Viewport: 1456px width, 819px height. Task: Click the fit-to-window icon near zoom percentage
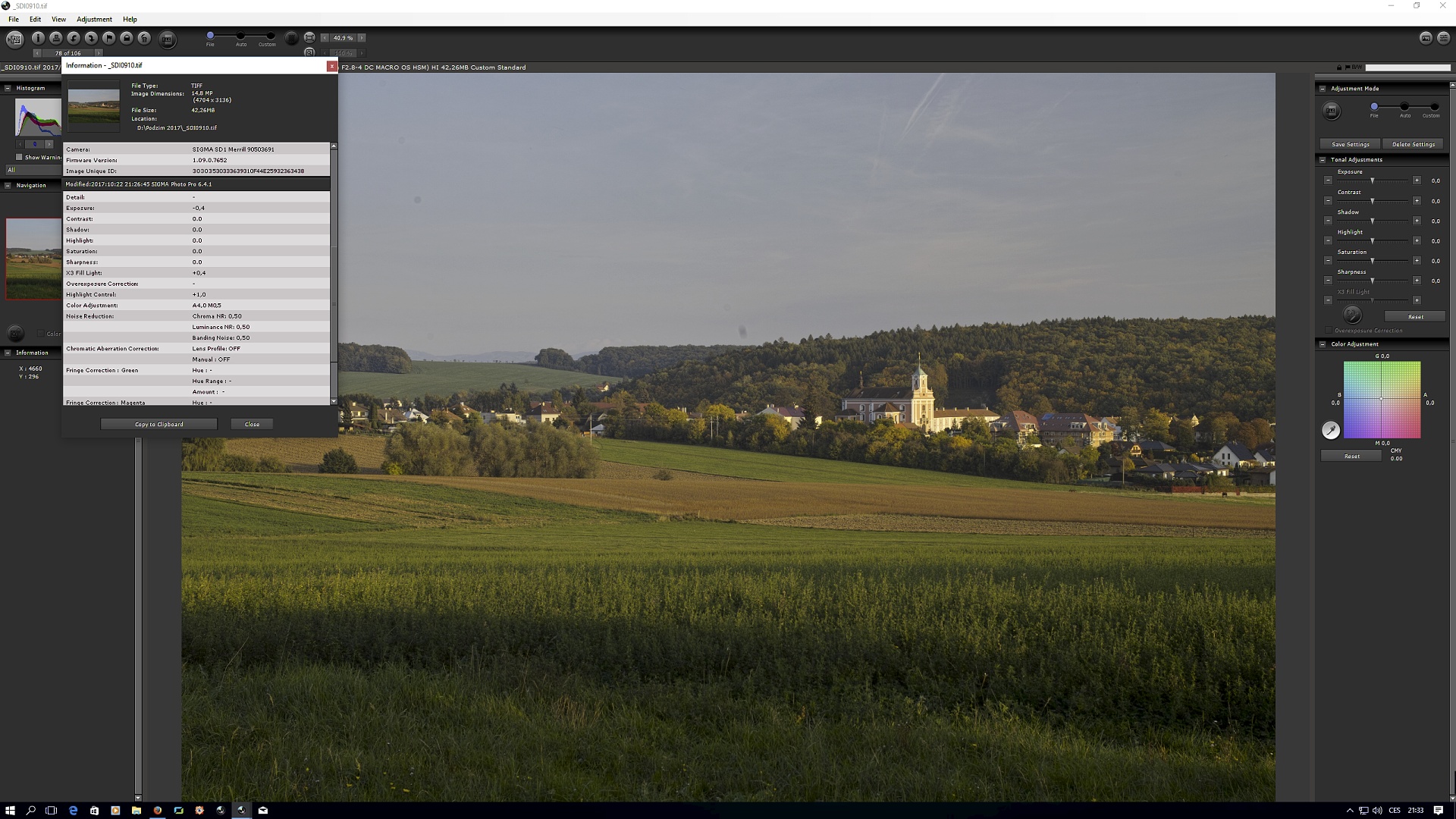(309, 37)
